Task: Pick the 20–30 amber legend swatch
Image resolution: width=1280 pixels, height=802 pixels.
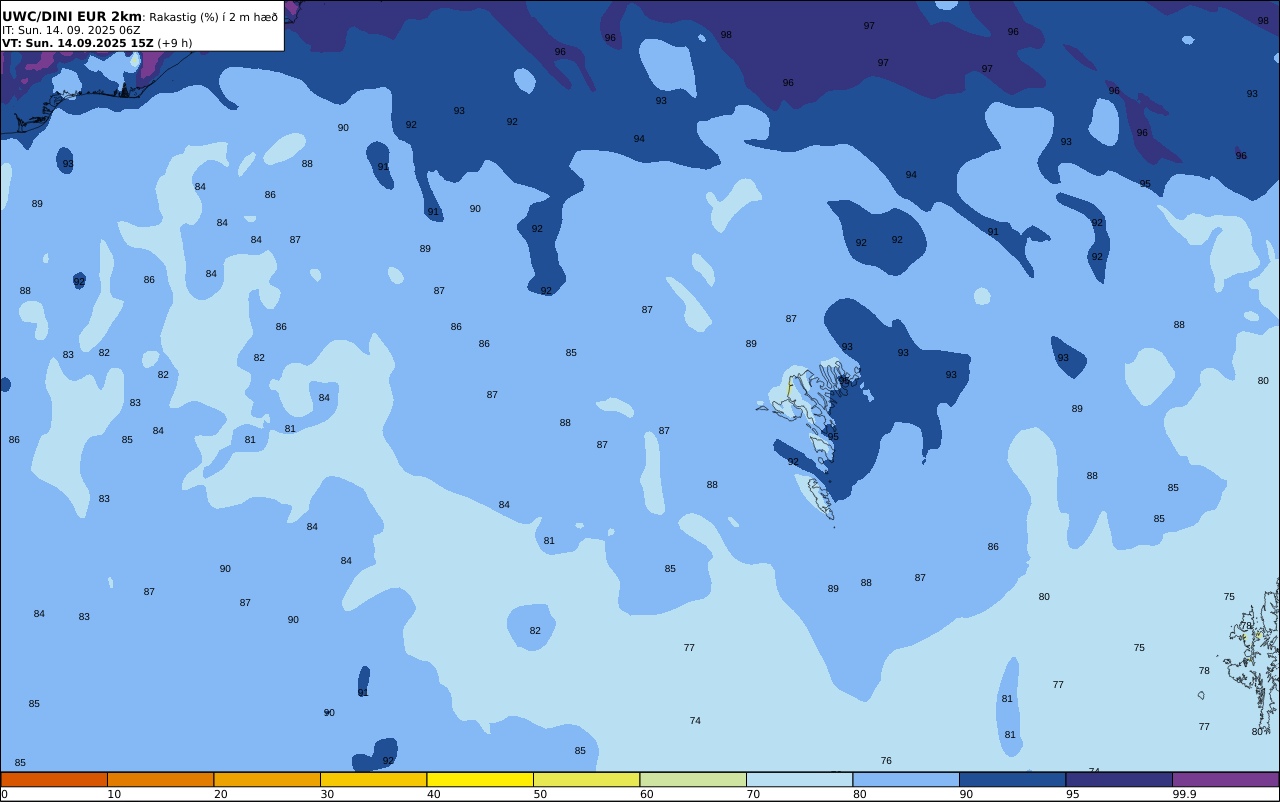Action: [267, 779]
